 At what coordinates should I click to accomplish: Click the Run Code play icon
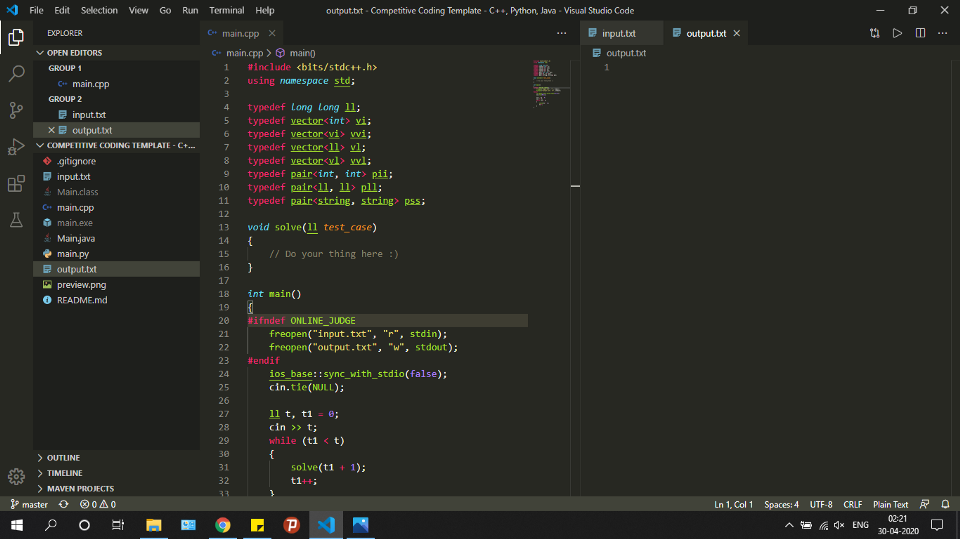(897, 33)
